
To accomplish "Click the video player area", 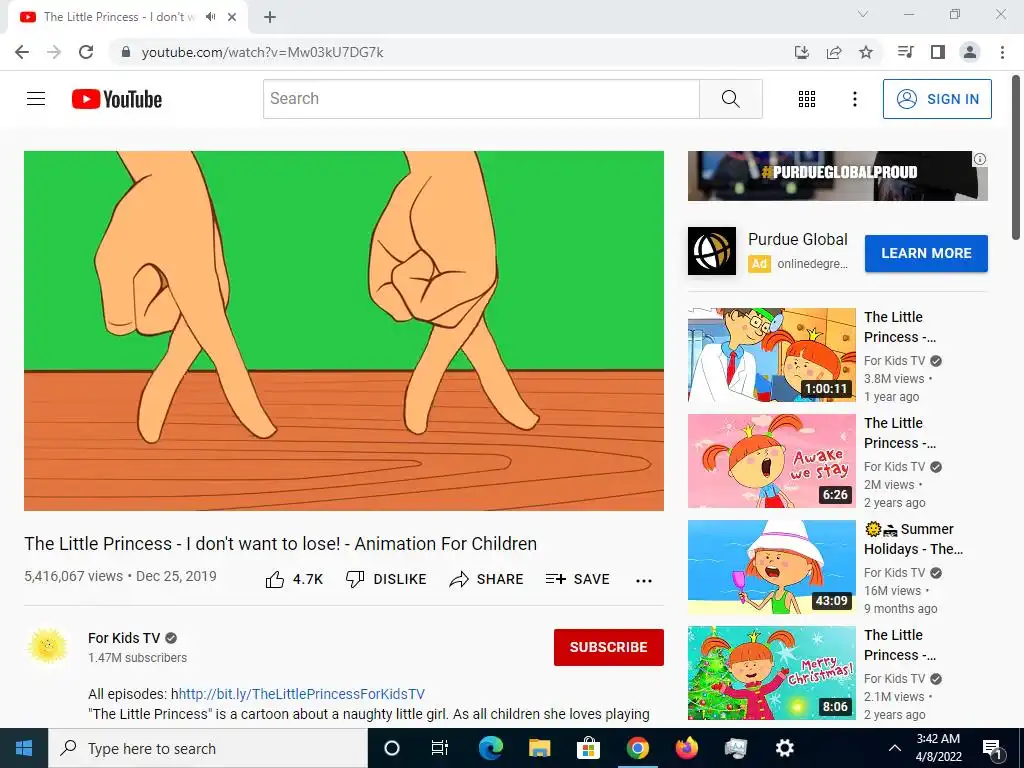I will (x=344, y=330).
